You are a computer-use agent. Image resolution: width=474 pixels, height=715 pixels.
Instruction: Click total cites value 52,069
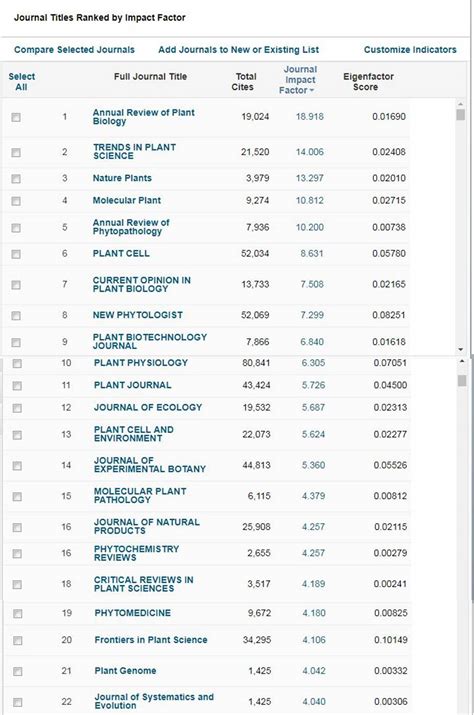click(255, 315)
